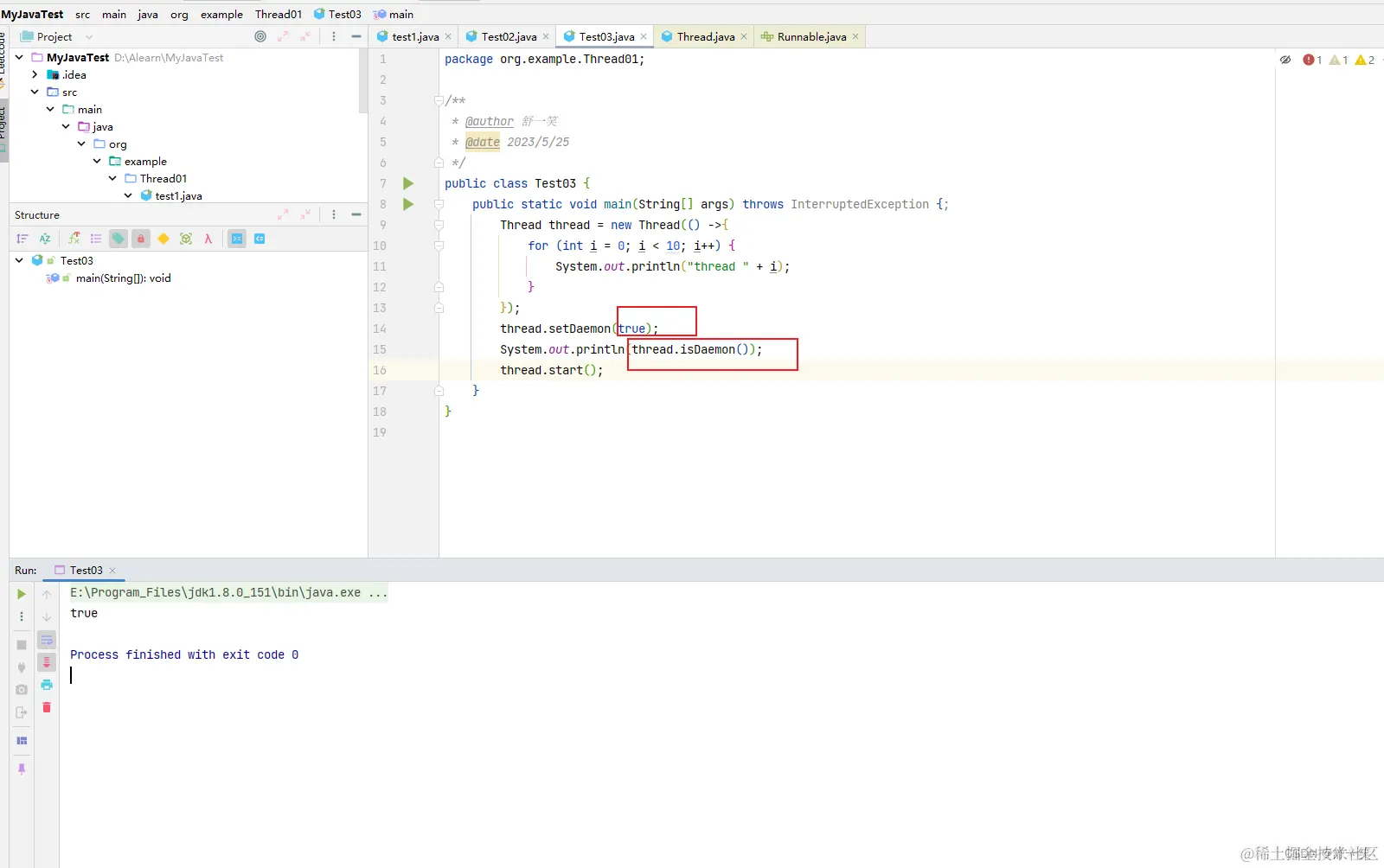The width and height of the screenshot is (1384, 868).
Task: Open Project panel options menu
Action: coord(334,36)
